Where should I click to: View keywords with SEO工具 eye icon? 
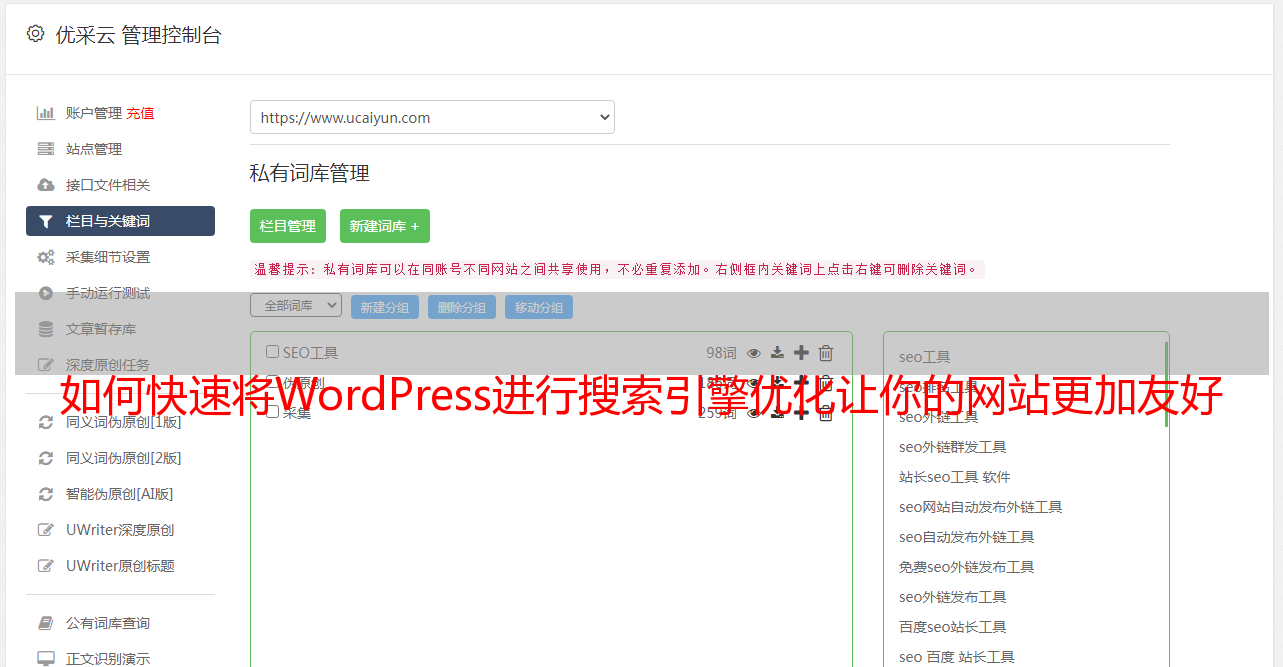tap(754, 353)
